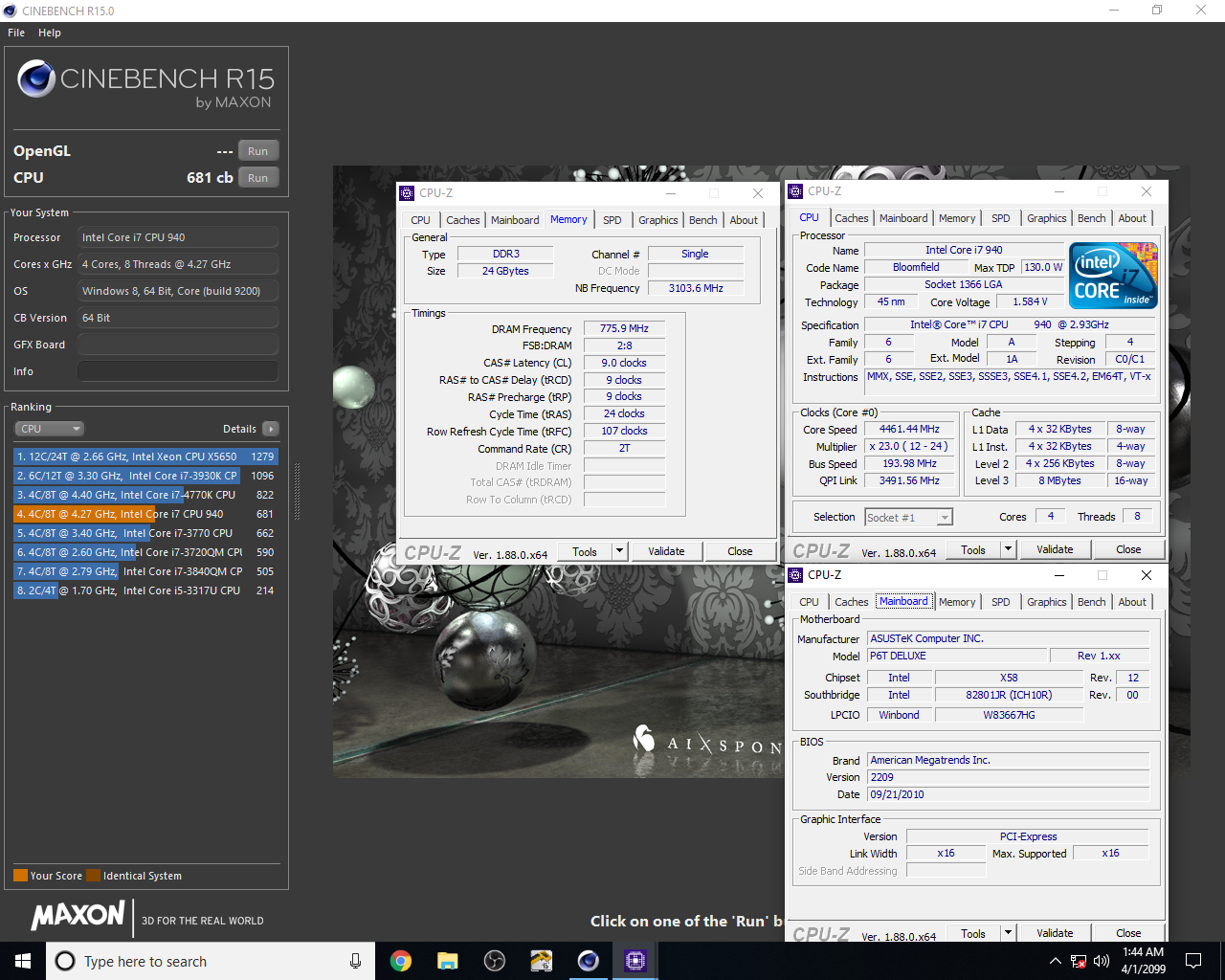Click Type here to search box
Image resolution: width=1225 pixels, height=980 pixels.
point(211,961)
